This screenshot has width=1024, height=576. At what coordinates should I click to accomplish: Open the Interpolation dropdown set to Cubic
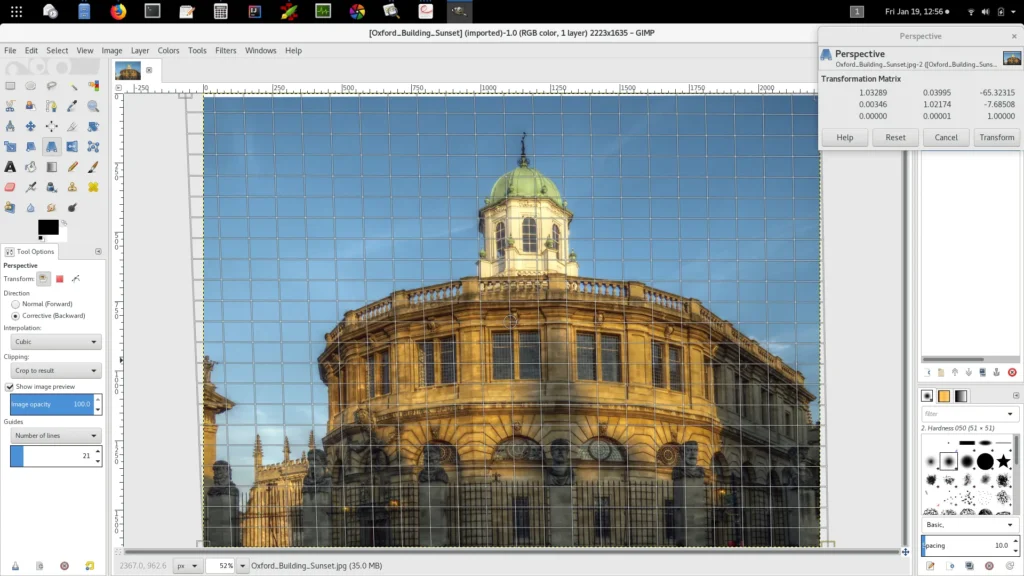56,342
